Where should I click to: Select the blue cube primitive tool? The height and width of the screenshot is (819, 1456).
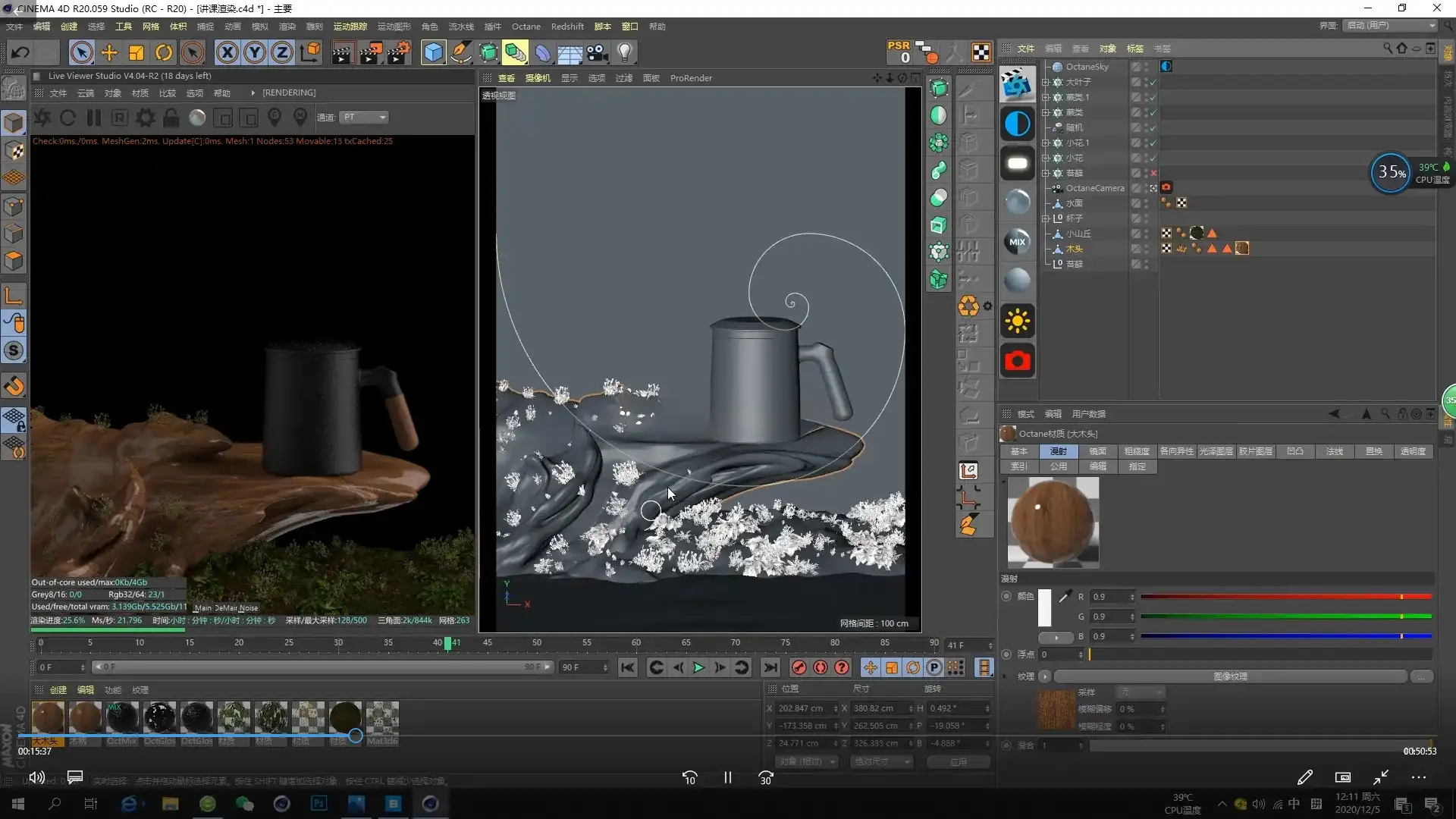[x=432, y=52]
